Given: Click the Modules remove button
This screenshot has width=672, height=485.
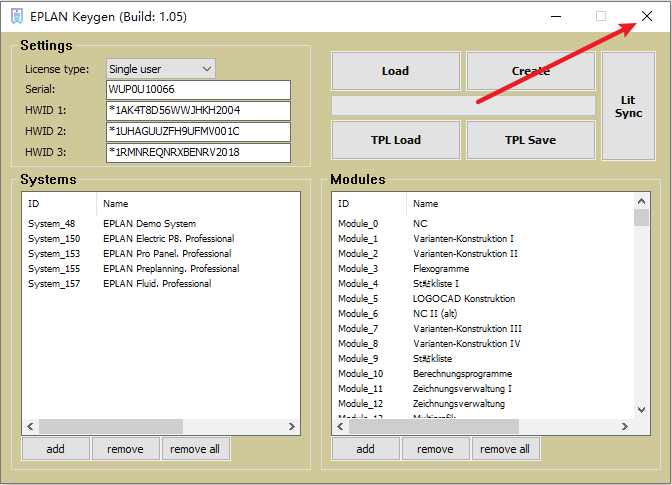Looking at the screenshot, I should [x=435, y=449].
